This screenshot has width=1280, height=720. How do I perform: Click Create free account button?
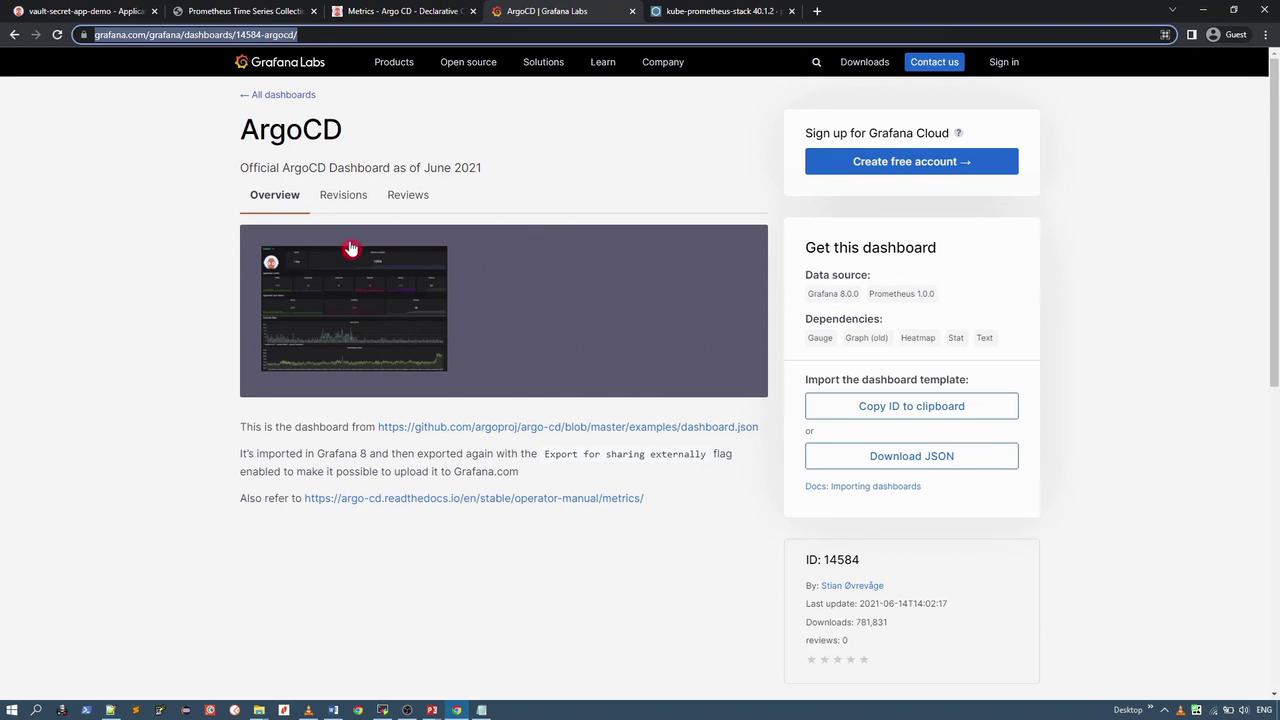[912, 162]
